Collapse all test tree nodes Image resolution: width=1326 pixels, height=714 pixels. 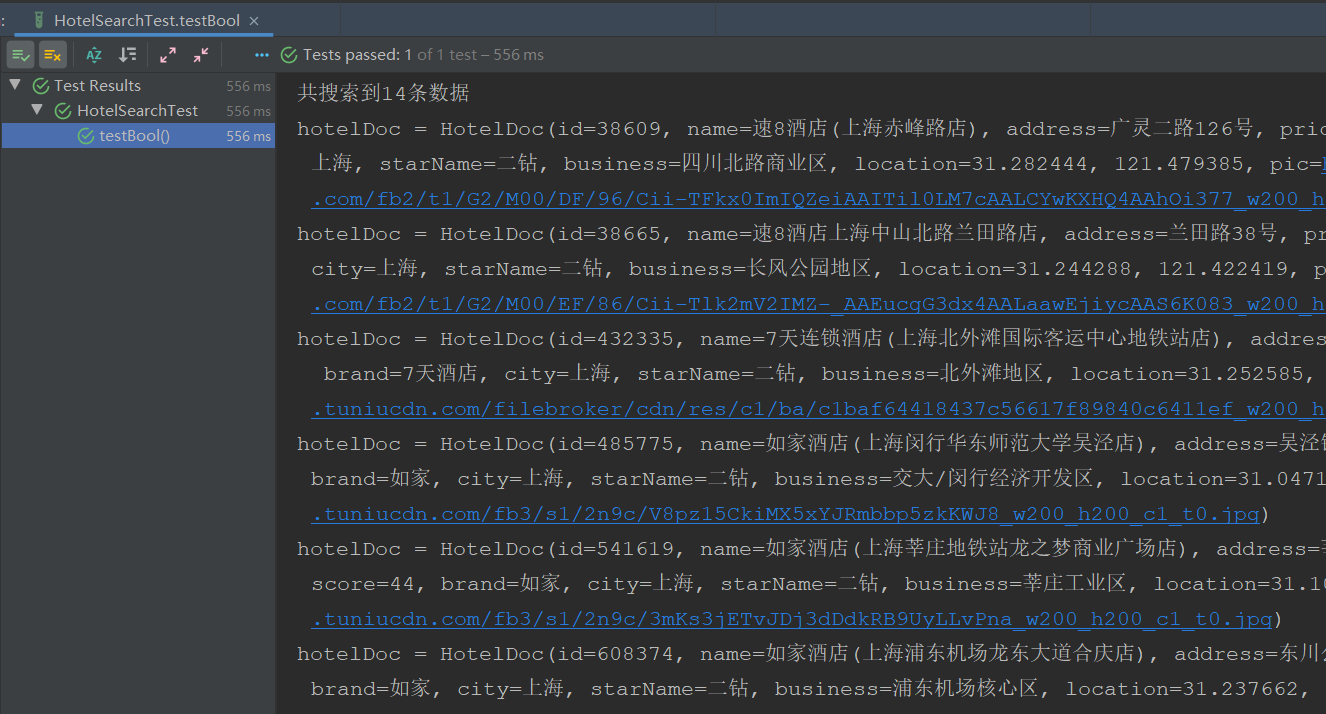201,55
